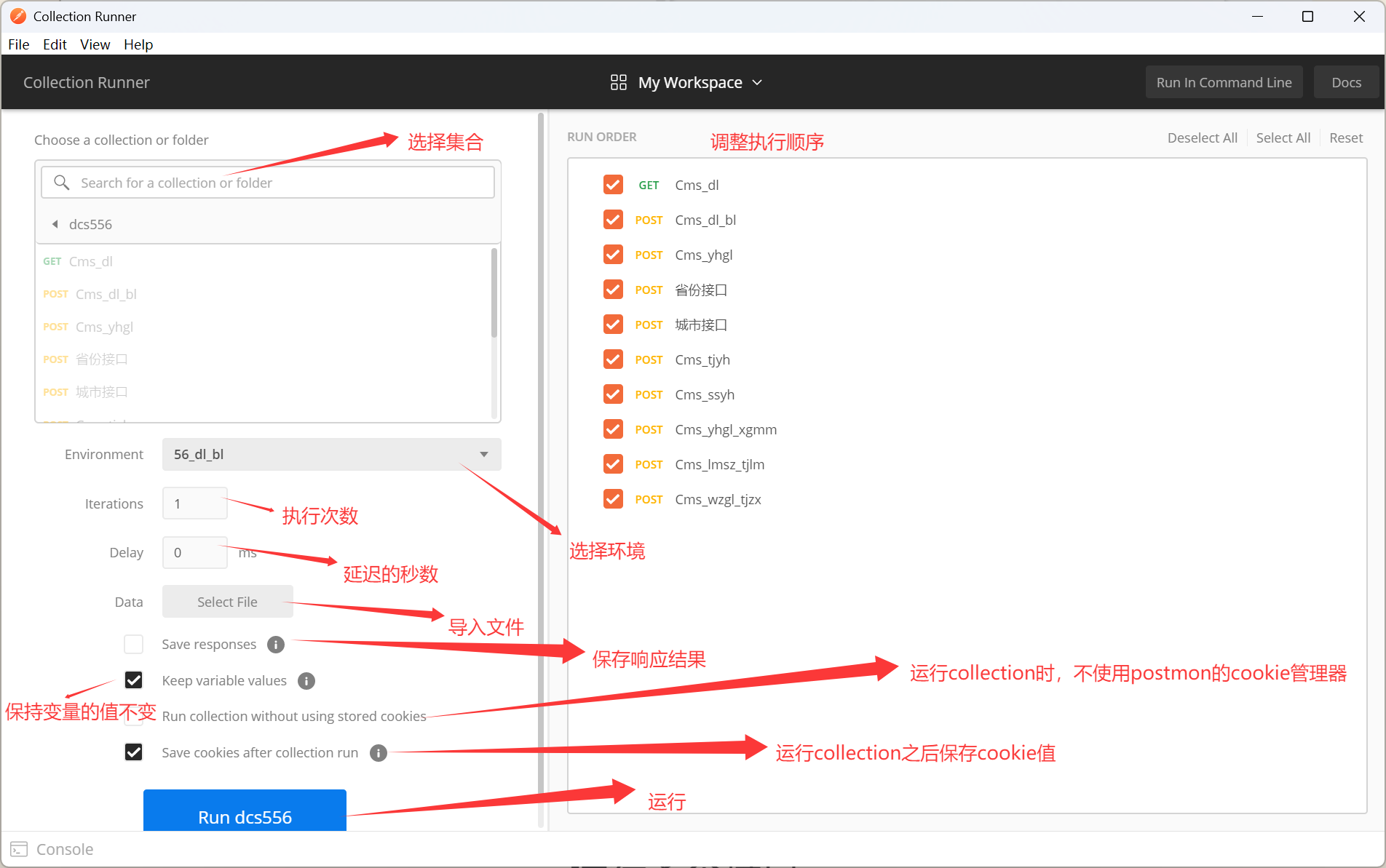
Task: Click the Postman logo icon in title bar
Action: [18, 16]
